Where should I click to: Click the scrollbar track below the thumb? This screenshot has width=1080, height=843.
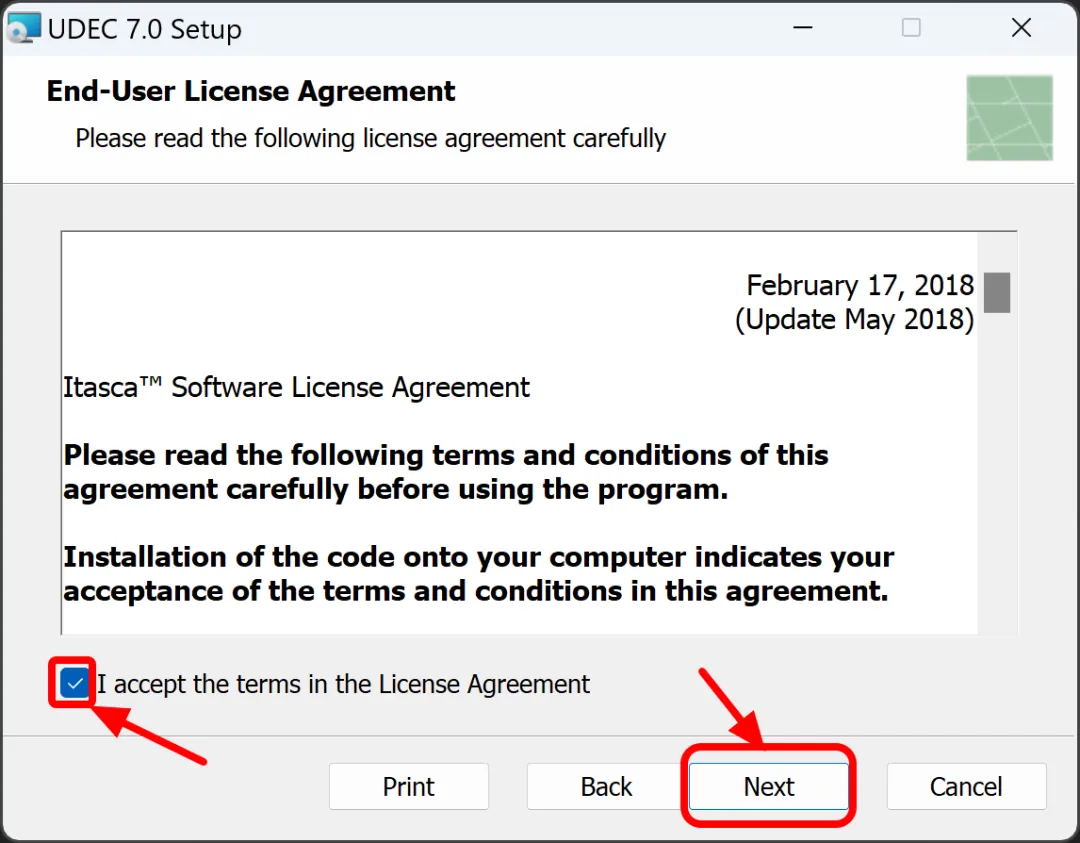tap(996, 480)
